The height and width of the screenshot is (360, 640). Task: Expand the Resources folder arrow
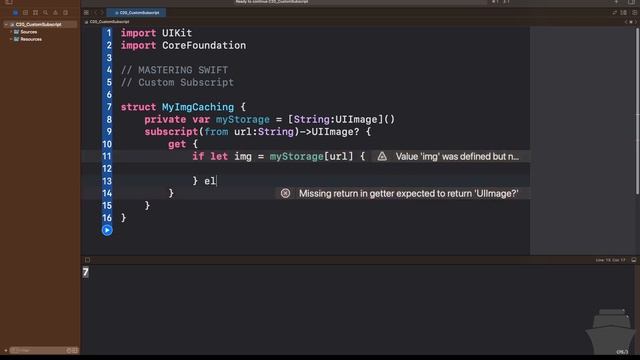(x=11, y=39)
